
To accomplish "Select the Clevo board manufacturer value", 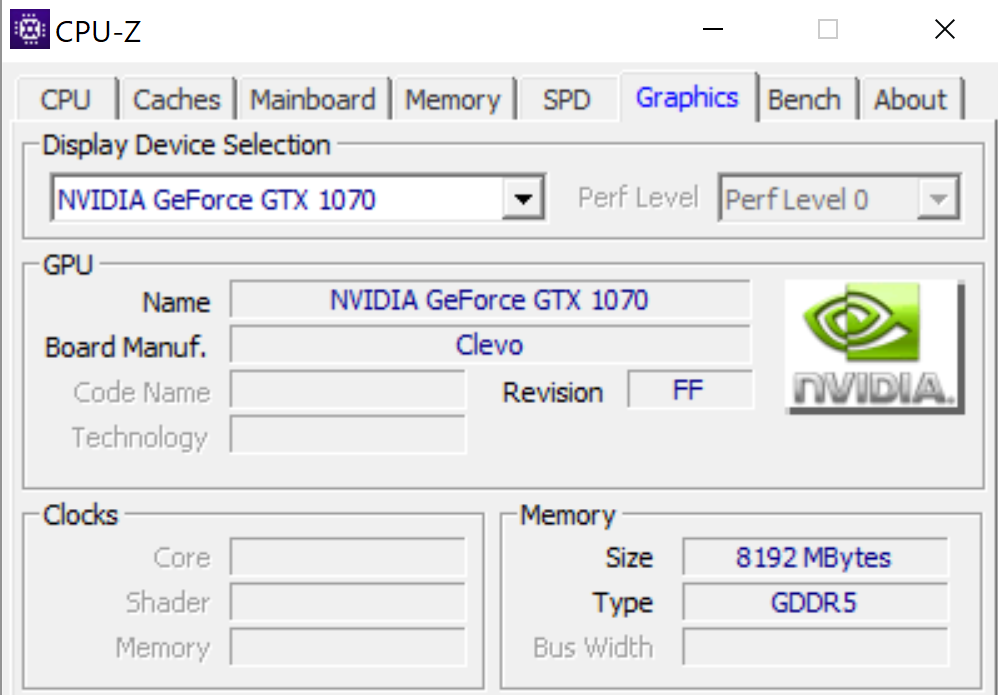I will (x=489, y=344).
